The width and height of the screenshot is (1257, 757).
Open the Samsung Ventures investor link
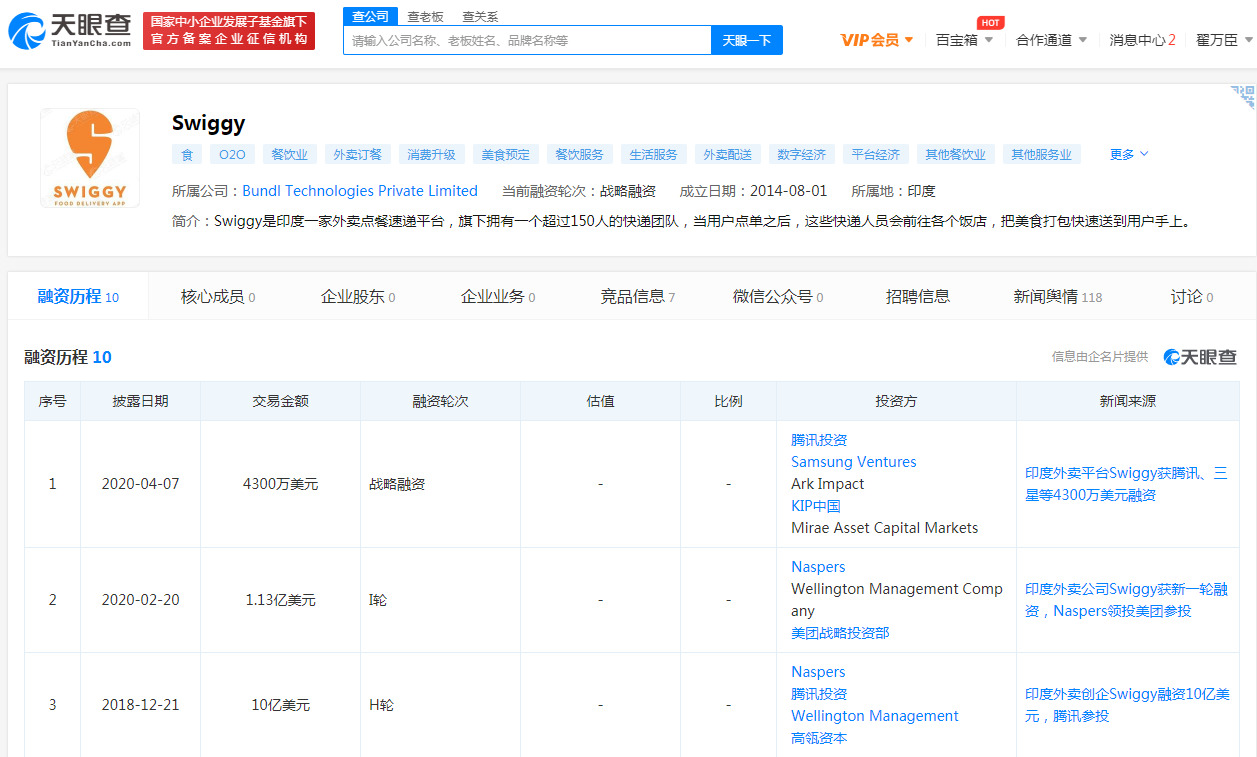853,462
